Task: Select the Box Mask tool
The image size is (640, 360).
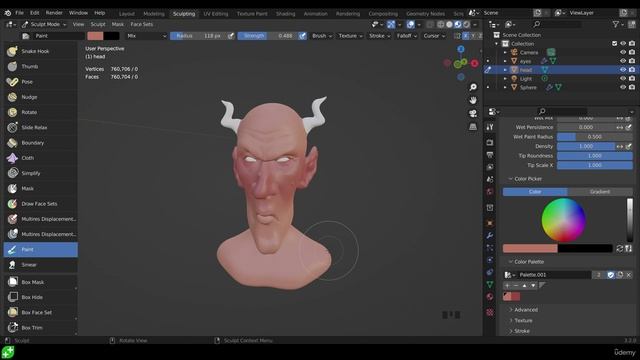Action: (40, 282)
